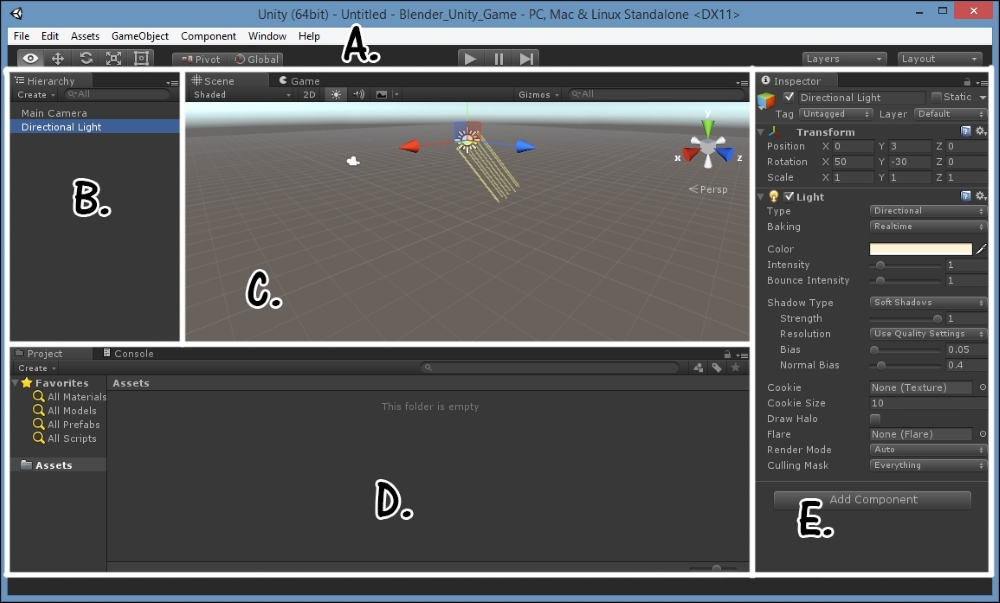Select the Move tool in toolbar
The height and width of the screenshot is (603, 1000).
(x=58, y=59)
